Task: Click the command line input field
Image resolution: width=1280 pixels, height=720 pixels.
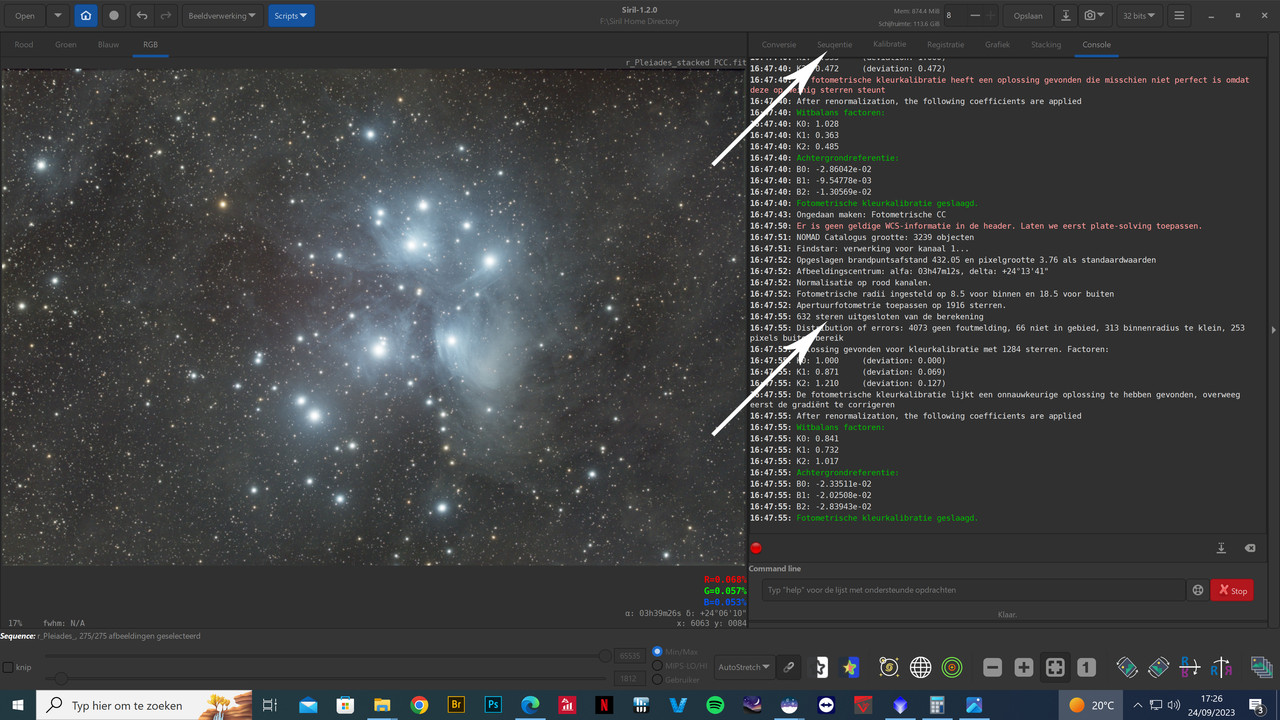Action: point(973,590)
